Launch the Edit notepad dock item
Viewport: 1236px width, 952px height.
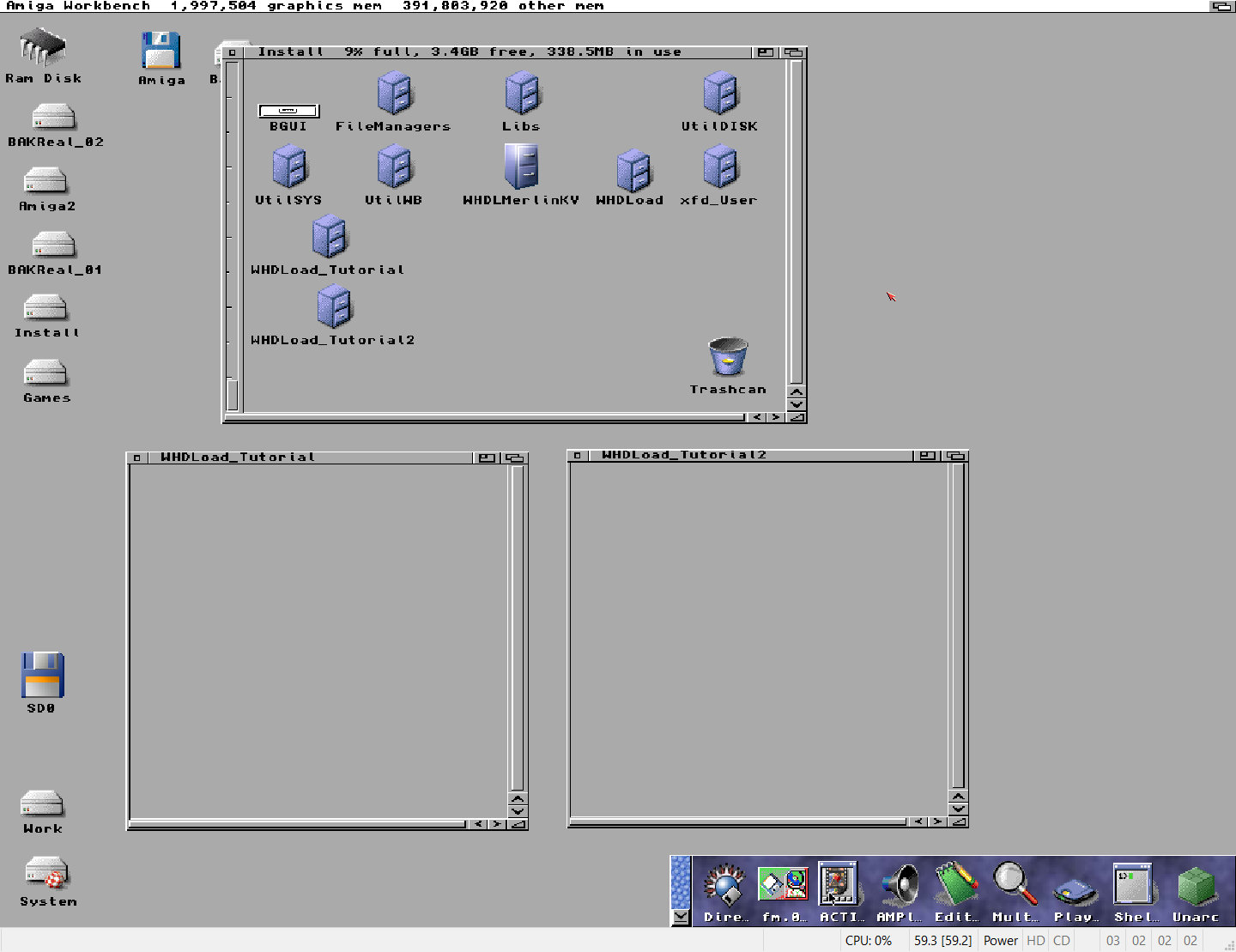(x=956, y=884)
